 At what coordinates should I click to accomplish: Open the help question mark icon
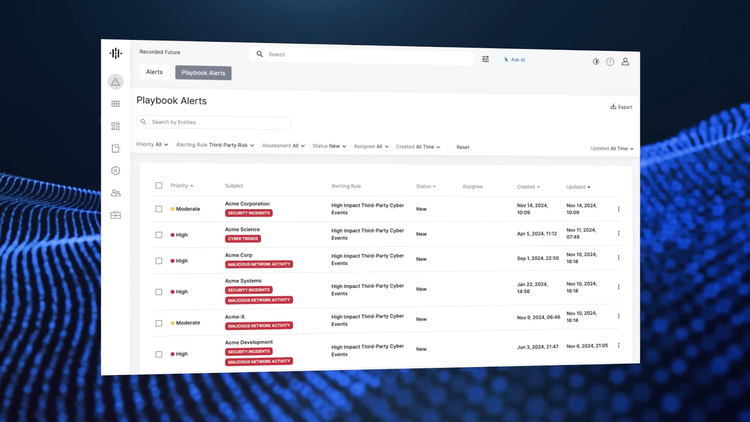pyautogui.click(x=610, y=61)
